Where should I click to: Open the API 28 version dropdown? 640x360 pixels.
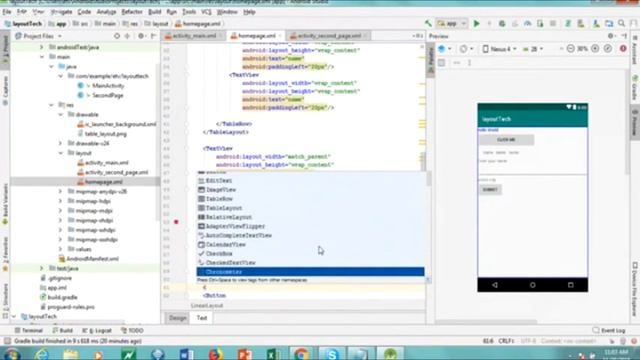[x=533, y=49]
